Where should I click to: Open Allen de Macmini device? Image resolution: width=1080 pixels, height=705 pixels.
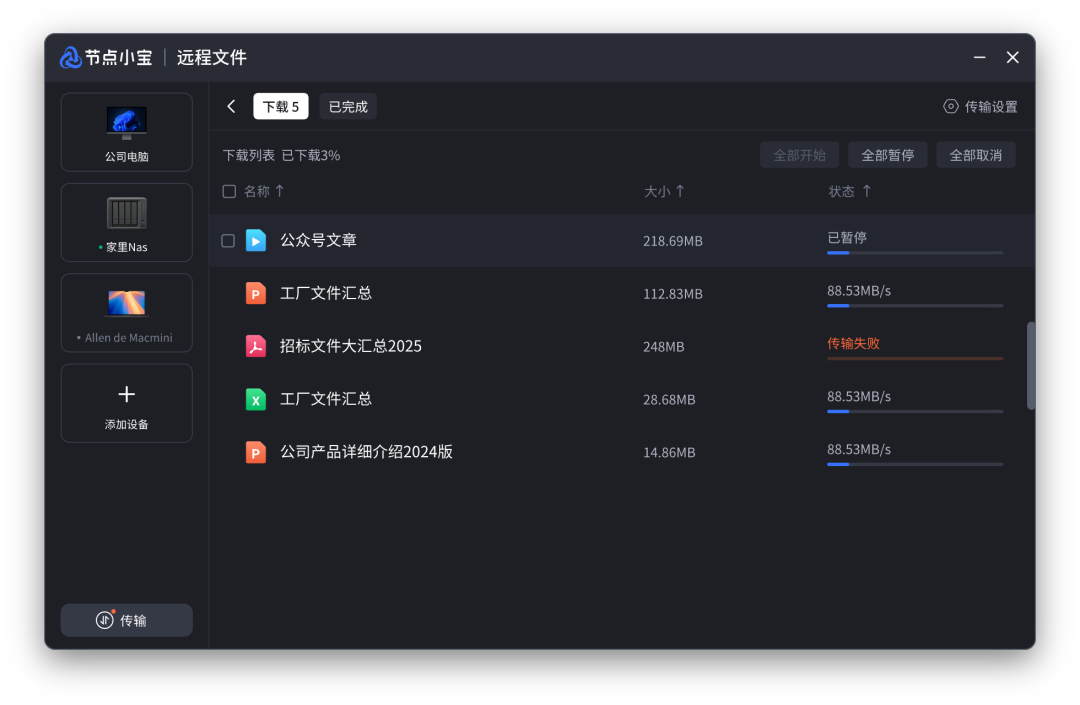pos(126,312)
